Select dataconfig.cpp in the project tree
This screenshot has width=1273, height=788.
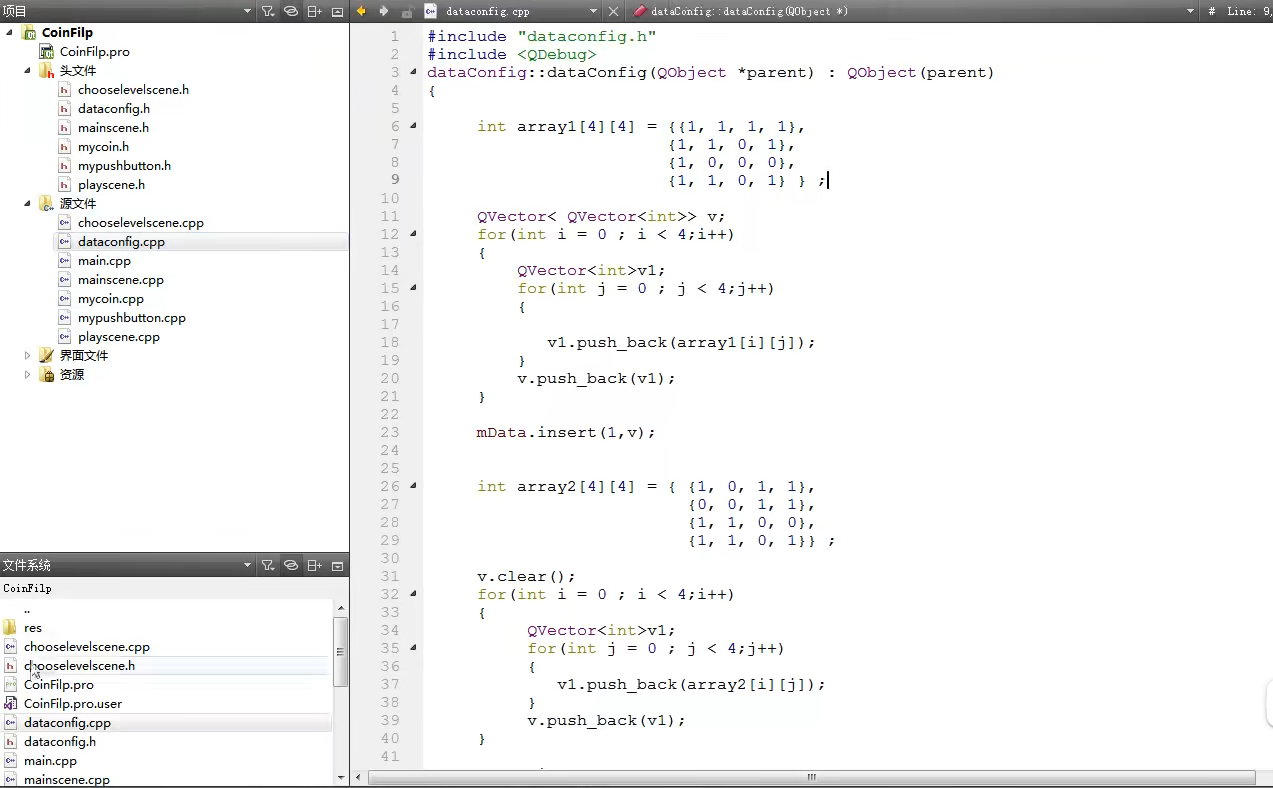tap(121, 242)
